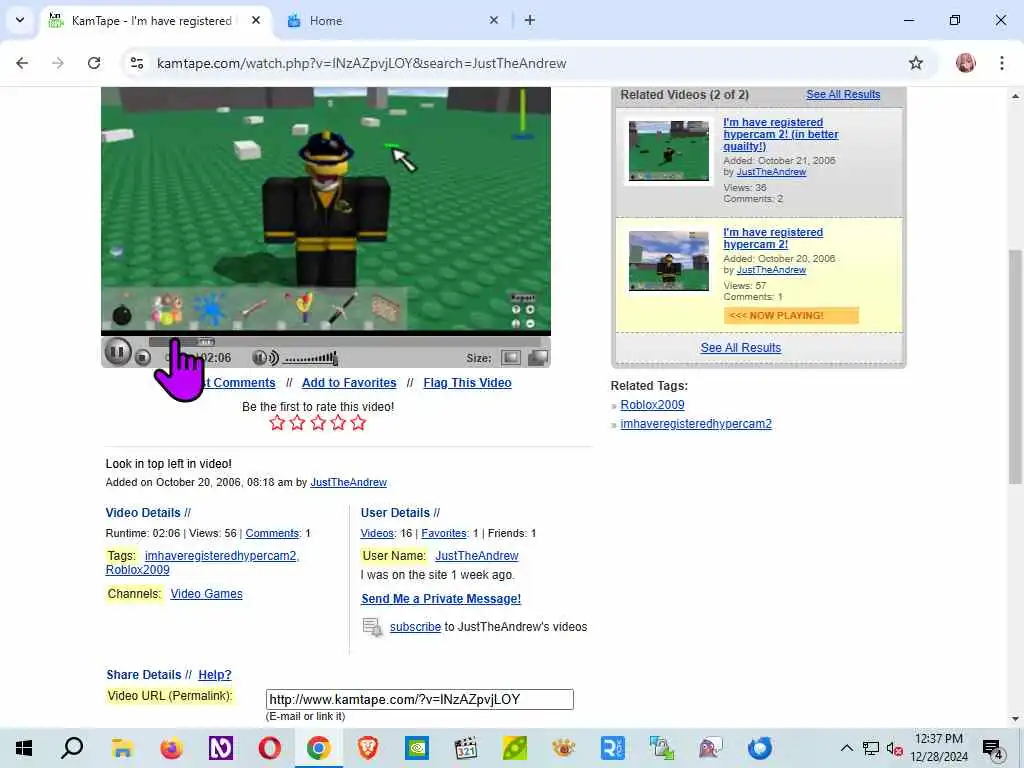
Task: Rate the video one star
Action: click(277, 423)
